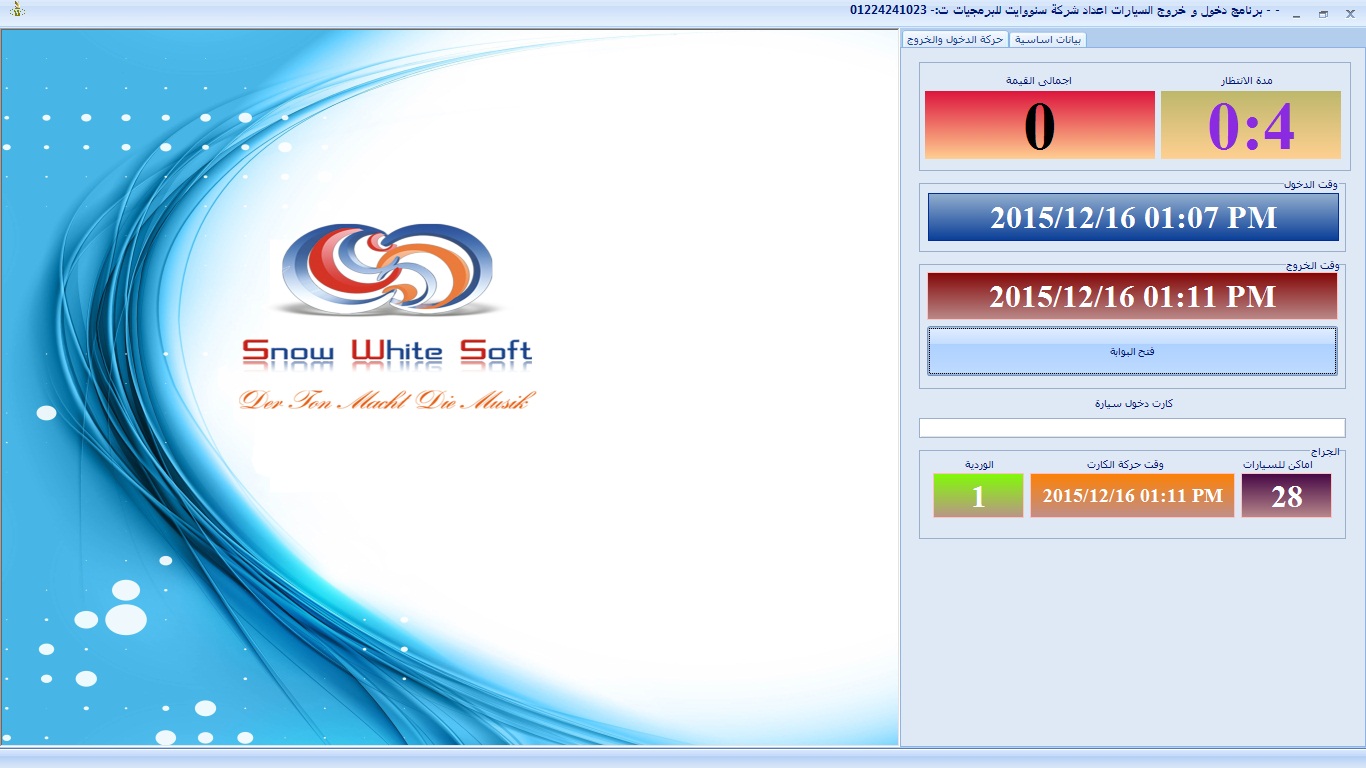Select the waiting duration display showing 0:4
Image resolution: width=1366 pixels, height=768 pixels.
[1250, 125]
